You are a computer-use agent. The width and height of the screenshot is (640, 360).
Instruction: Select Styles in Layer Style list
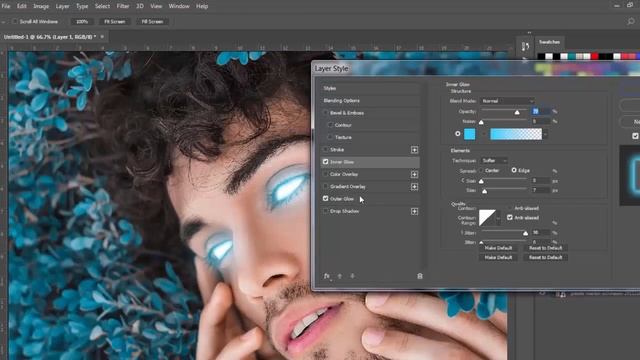click(x=370, y=88)
